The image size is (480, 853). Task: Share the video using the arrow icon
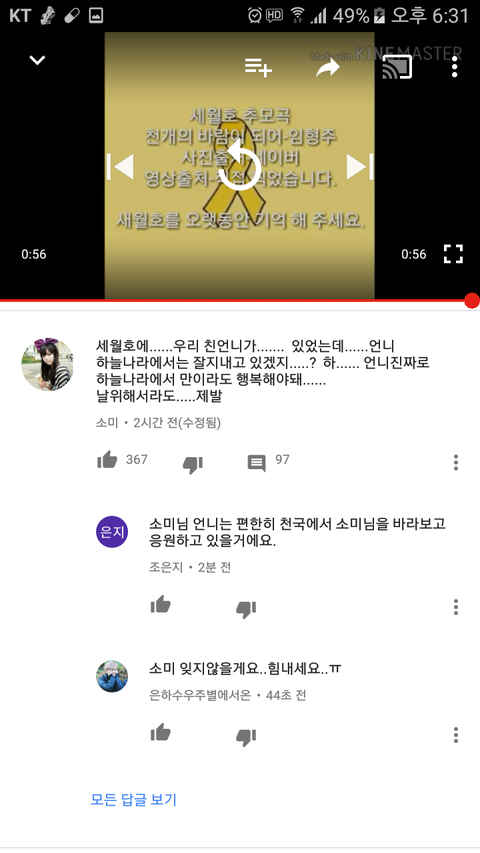click(328, 67)
